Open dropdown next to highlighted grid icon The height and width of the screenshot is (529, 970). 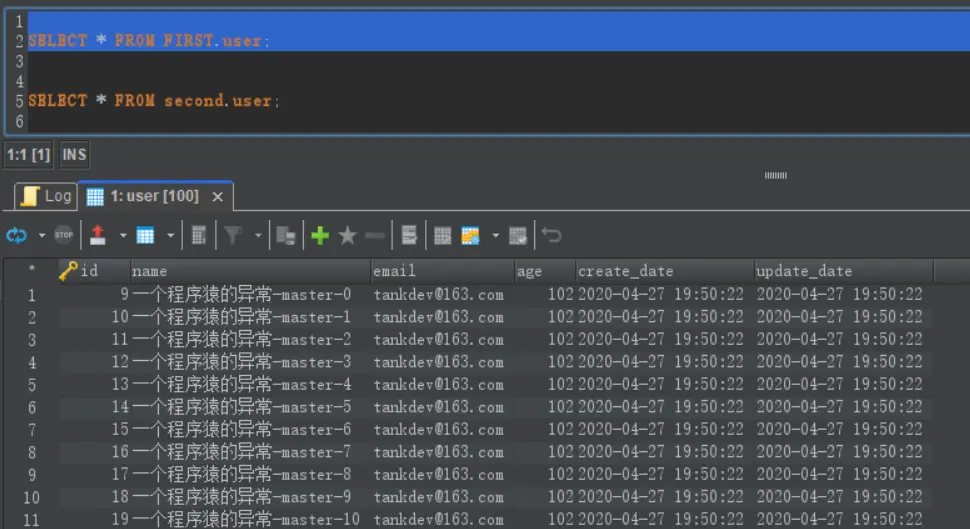(x=495, y=236)
